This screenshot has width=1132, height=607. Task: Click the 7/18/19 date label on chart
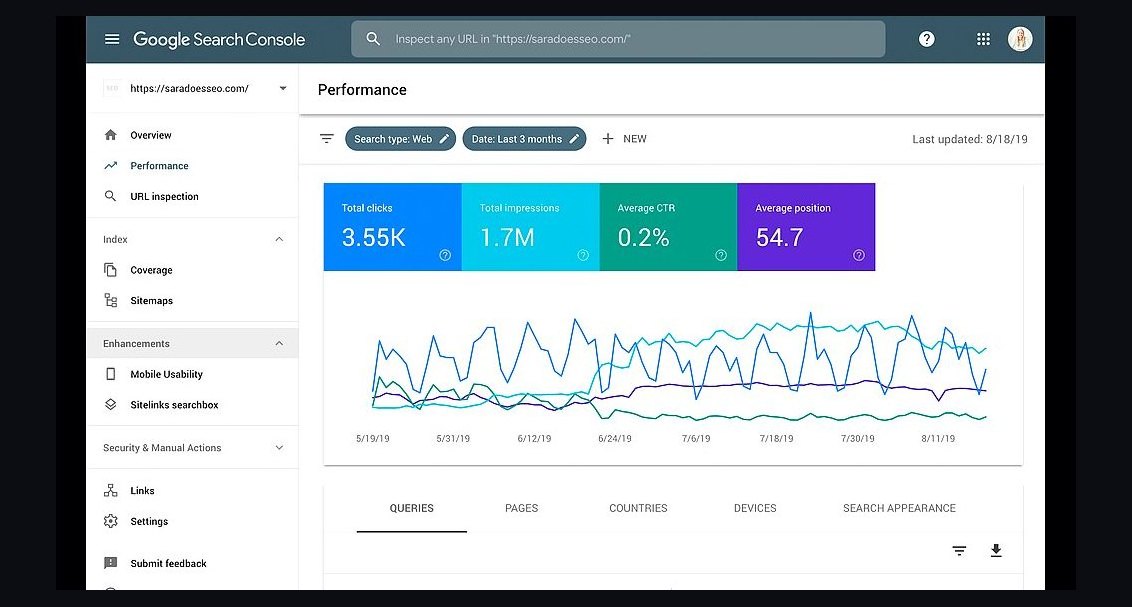point(776,438)
